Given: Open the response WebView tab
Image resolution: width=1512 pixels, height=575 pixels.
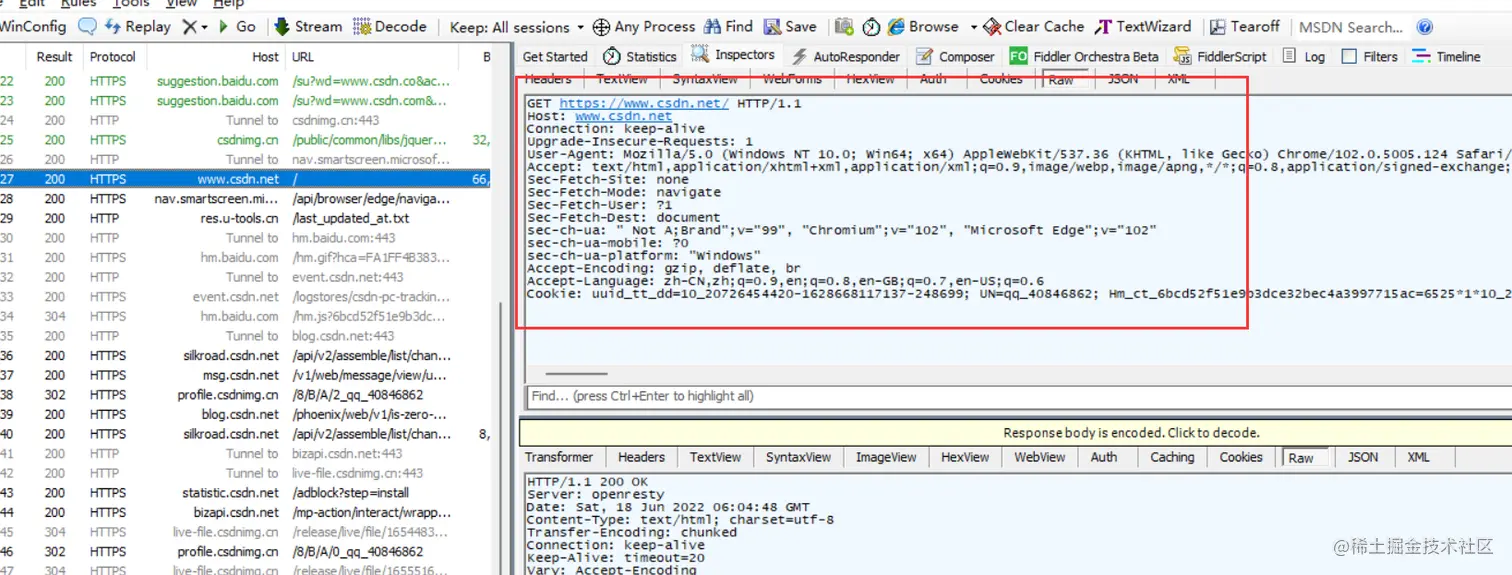Looking at the screenshot, I should pyautogui.click(x=1040, y=457).
